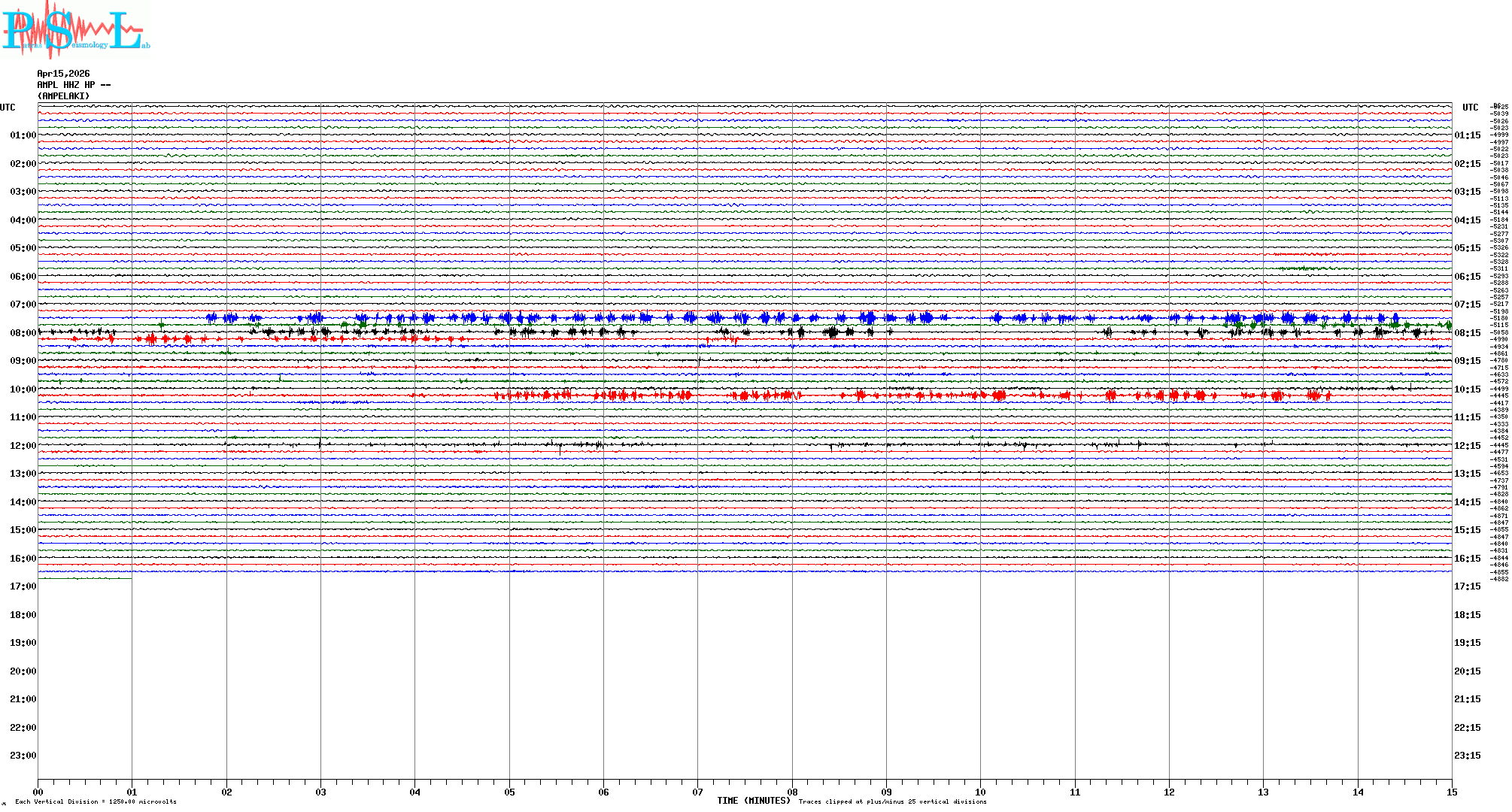The height and width of the screenshot is (812, 1512).
Task: Click the 12:00 hour label on left
Action: pos(23,446)
